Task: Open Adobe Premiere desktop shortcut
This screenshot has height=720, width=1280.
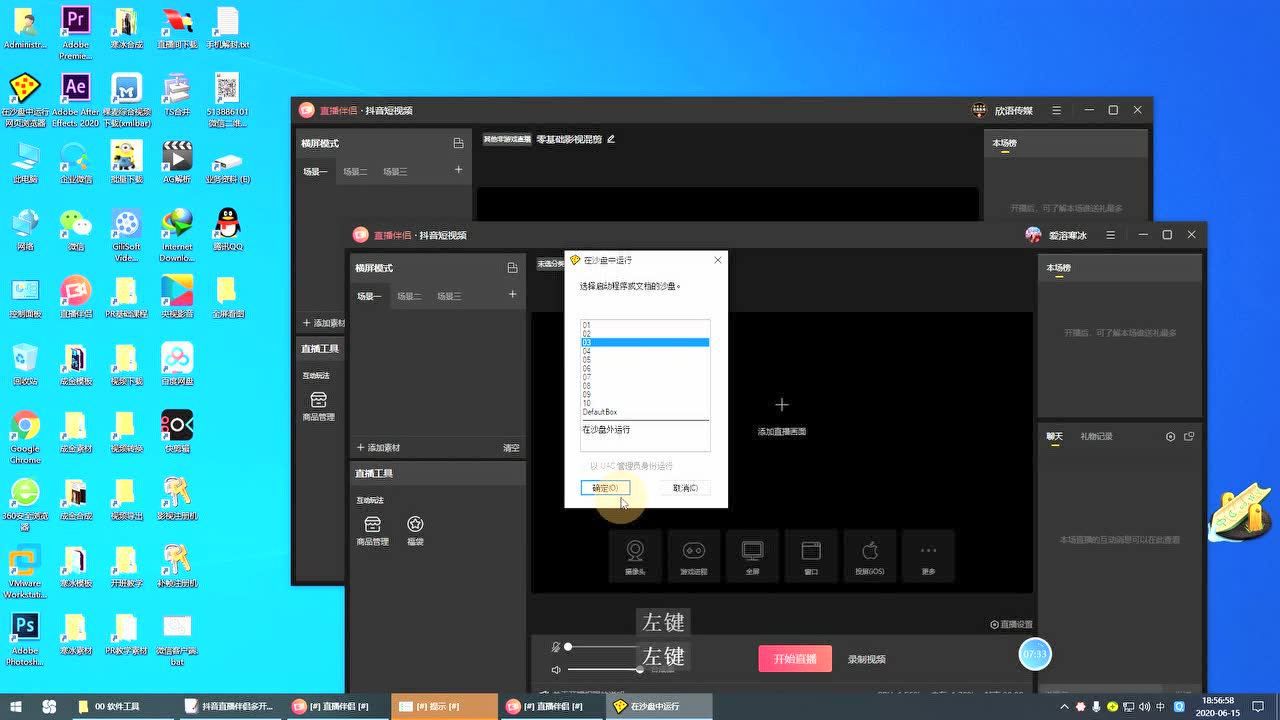Action: pyautogui.click(x=75, y=30)
